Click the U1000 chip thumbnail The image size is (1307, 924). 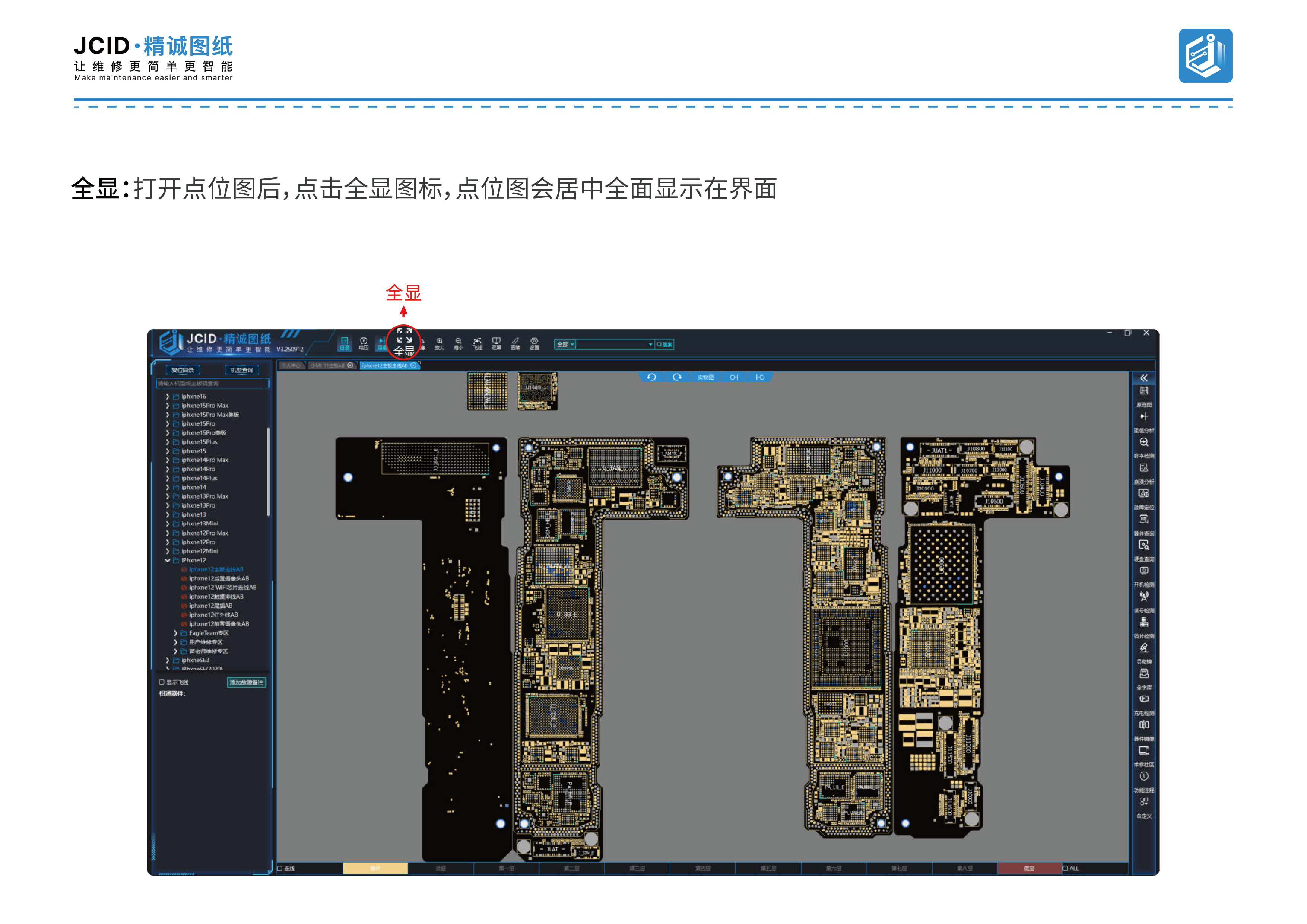point(537,391)
